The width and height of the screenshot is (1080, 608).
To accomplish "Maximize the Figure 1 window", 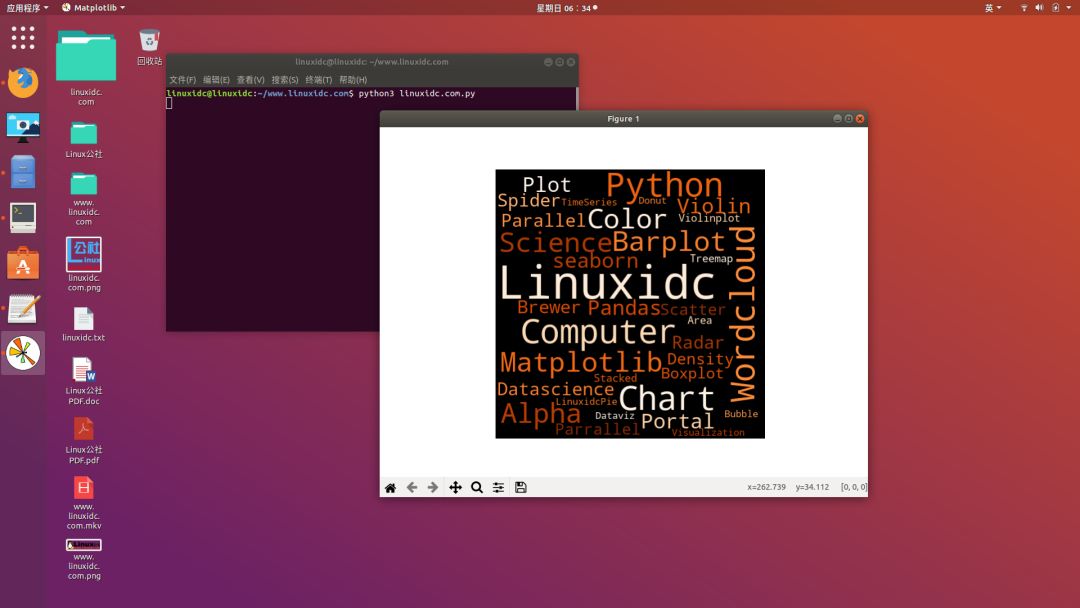I will click(849, 118).
